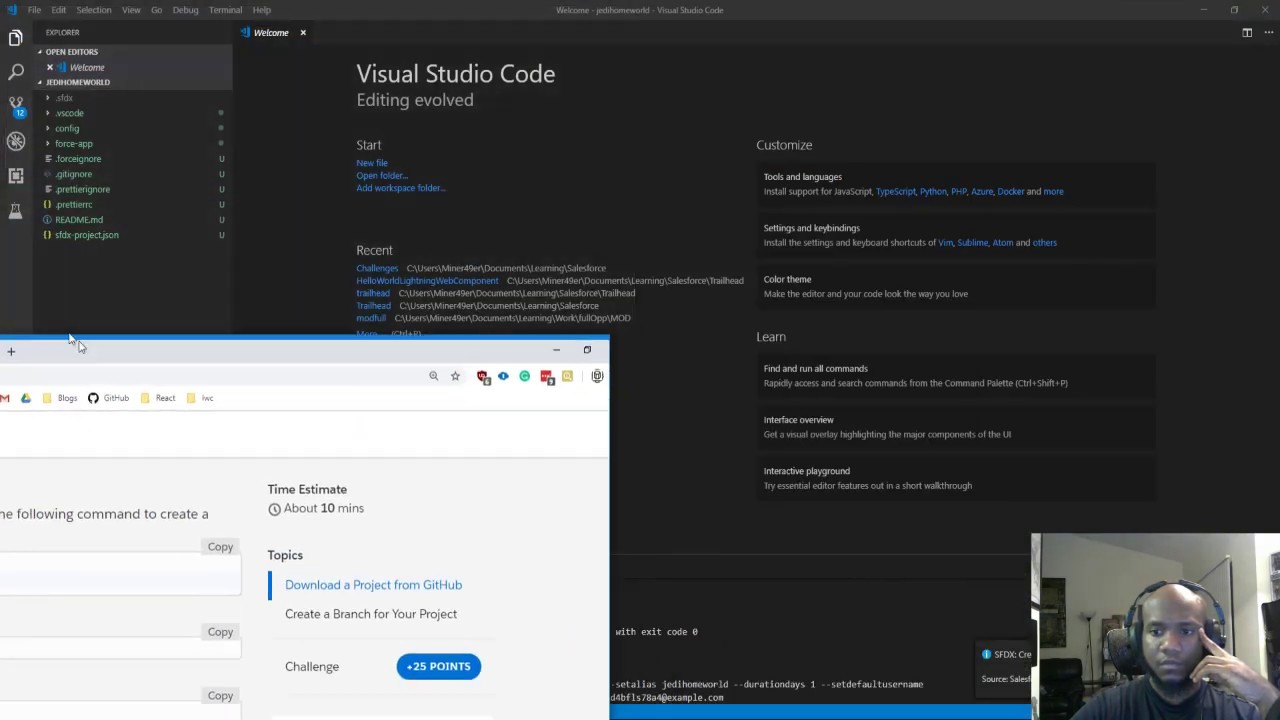This screenshot has width=1280, height=720.
Task: Open the editor More Actions ellipsis menu
Action: (1268, 32)
